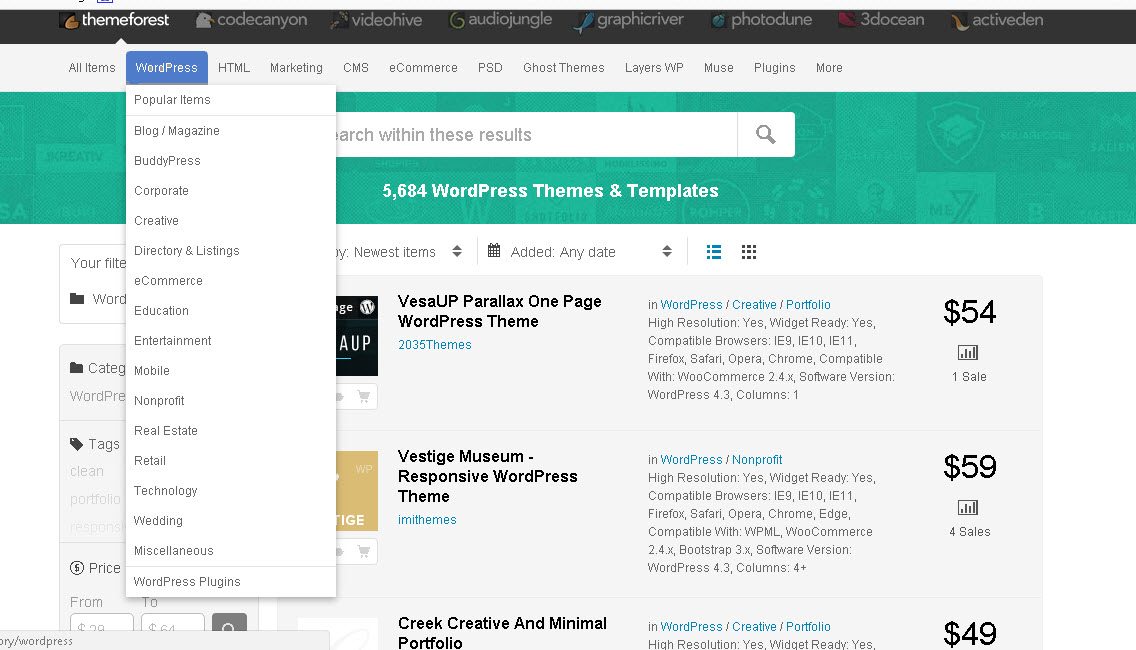Viewport: 1136px width, 650px height.
Task: Open the Muse navigation tab
Action: [x=719, y=67]
